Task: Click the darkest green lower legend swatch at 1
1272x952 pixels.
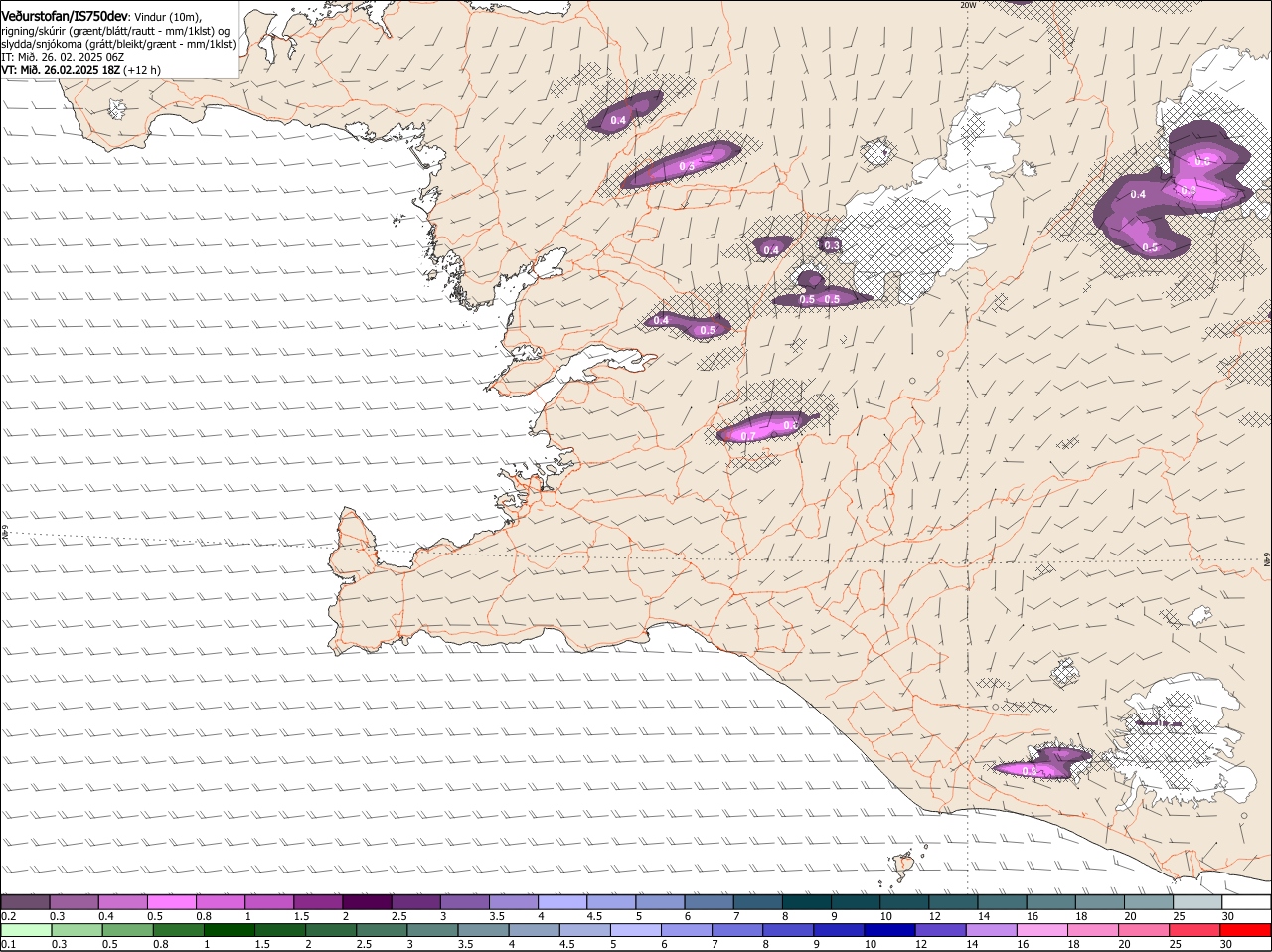Action: tap(229, 930)
